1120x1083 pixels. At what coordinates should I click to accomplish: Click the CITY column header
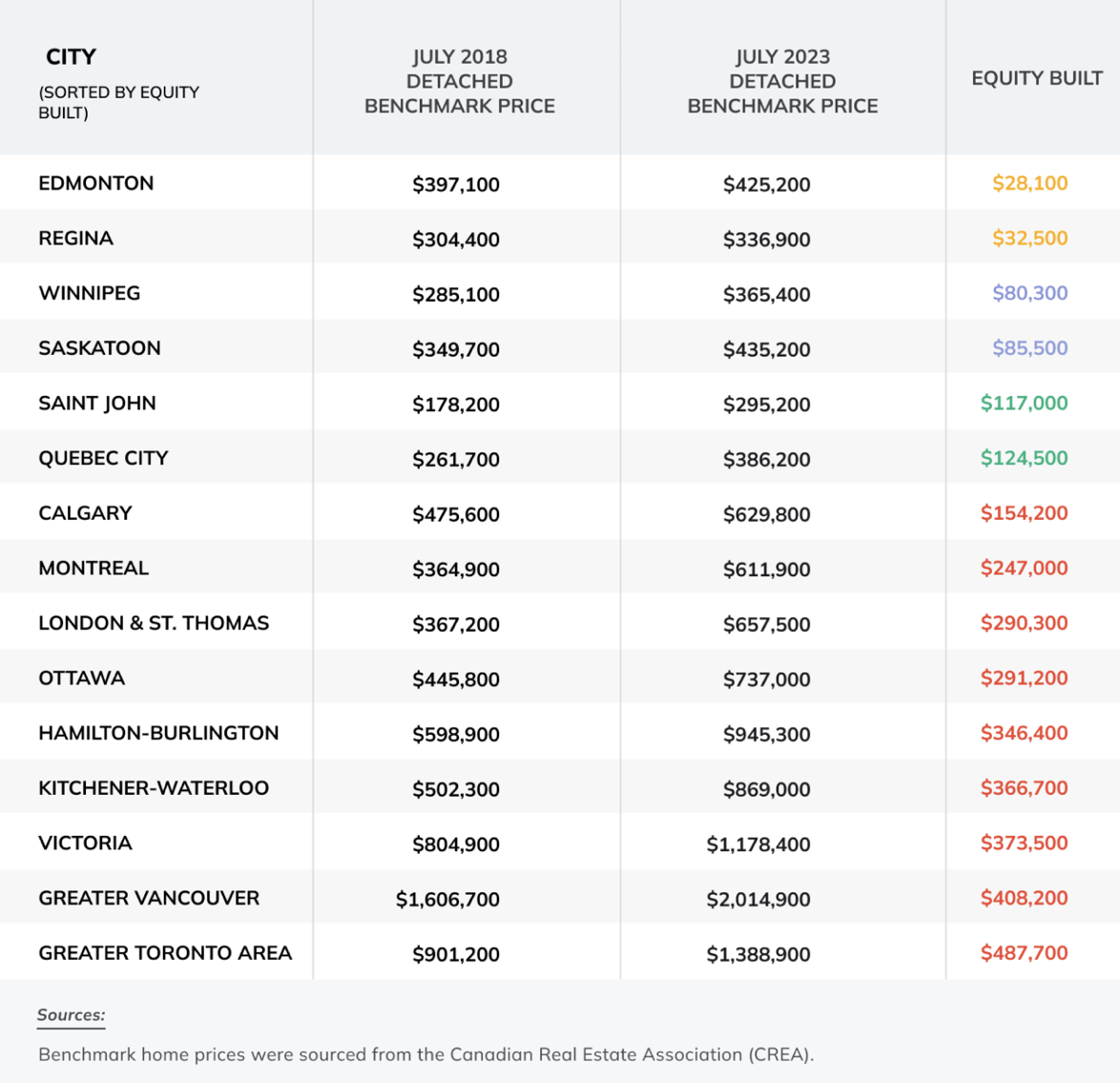72,57
